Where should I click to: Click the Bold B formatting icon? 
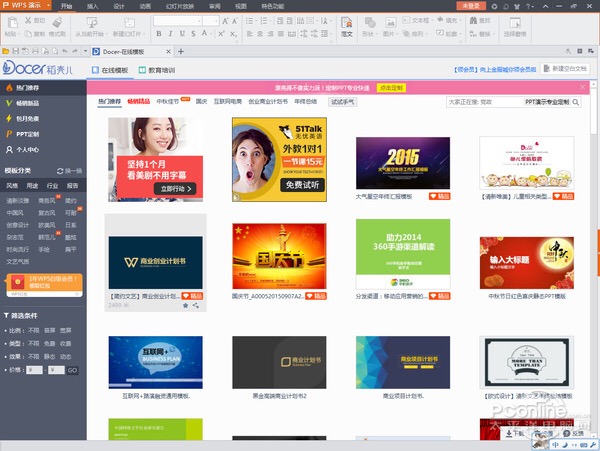click(159, 34)
